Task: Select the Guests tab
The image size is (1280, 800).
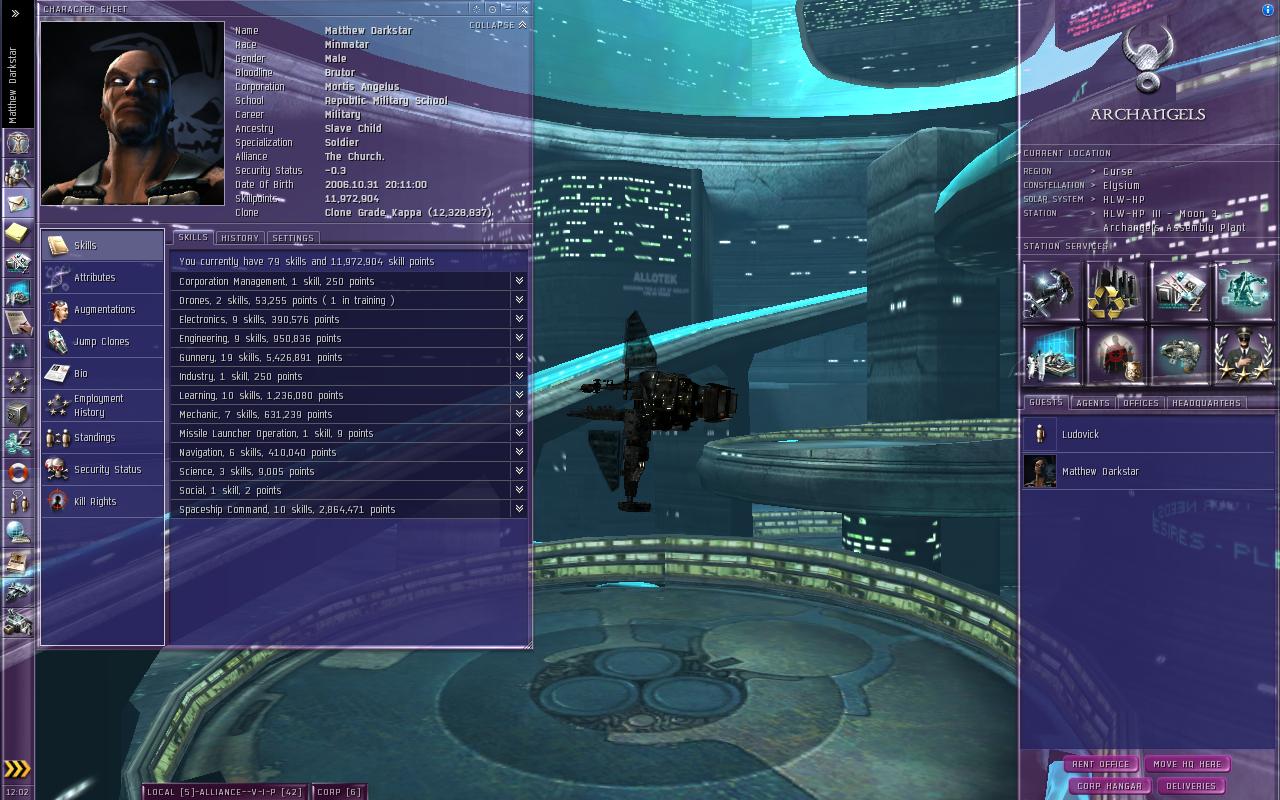Action: (1046, 402)
